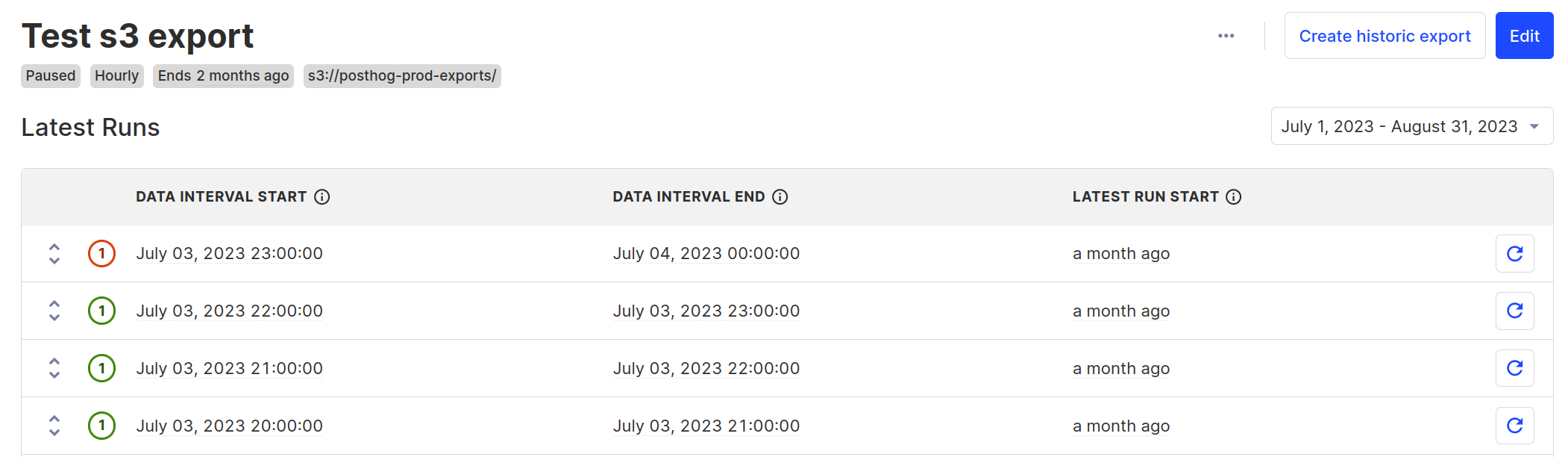The width and height of the screenshot is (1568, 457).
Task: Click the Edit button
Action: [x=1524, y=35]
